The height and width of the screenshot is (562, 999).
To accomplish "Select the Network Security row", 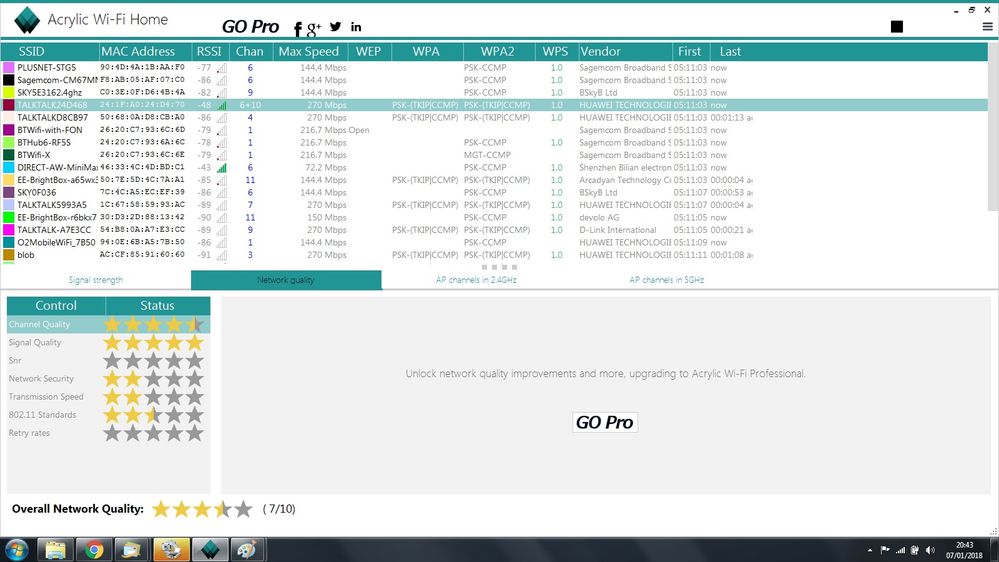I will 108,378.
